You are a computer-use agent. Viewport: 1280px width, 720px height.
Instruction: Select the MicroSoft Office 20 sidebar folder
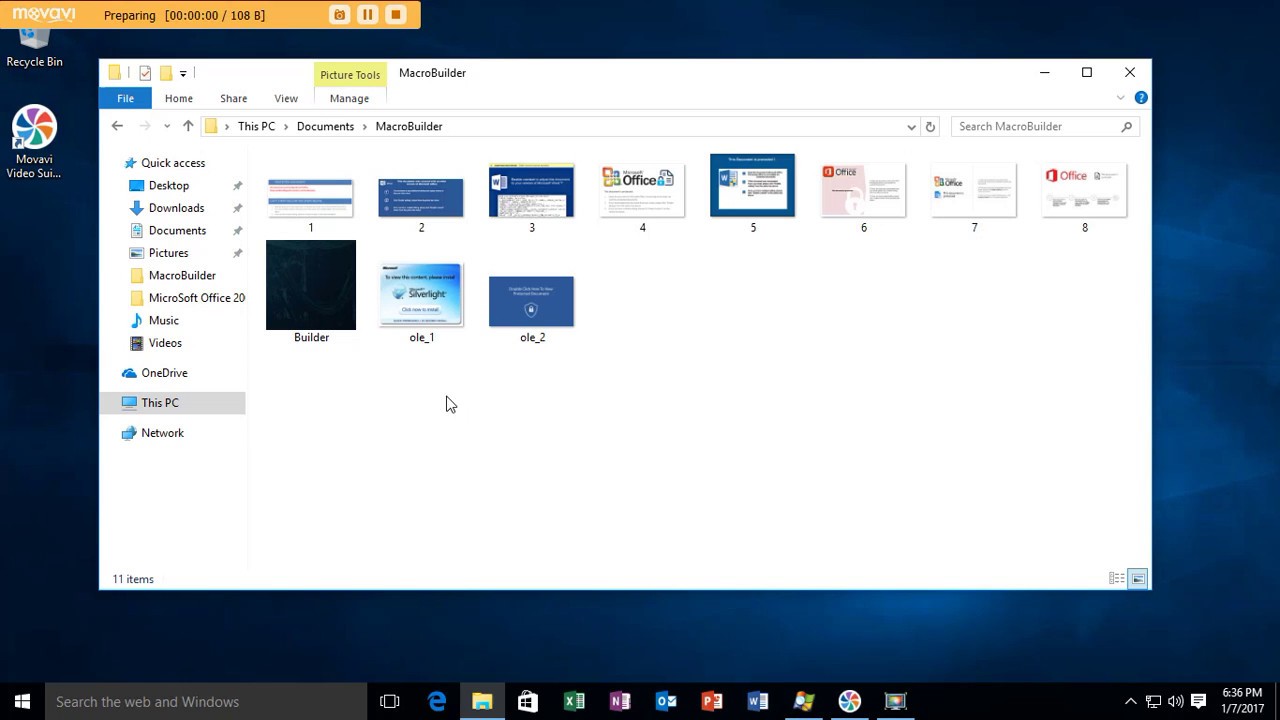(196, 298)
